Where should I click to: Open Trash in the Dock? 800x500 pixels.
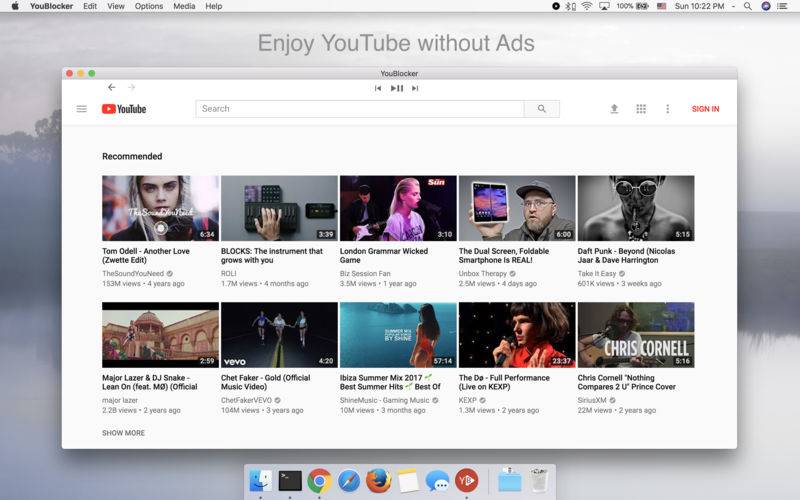coord(538,480)
